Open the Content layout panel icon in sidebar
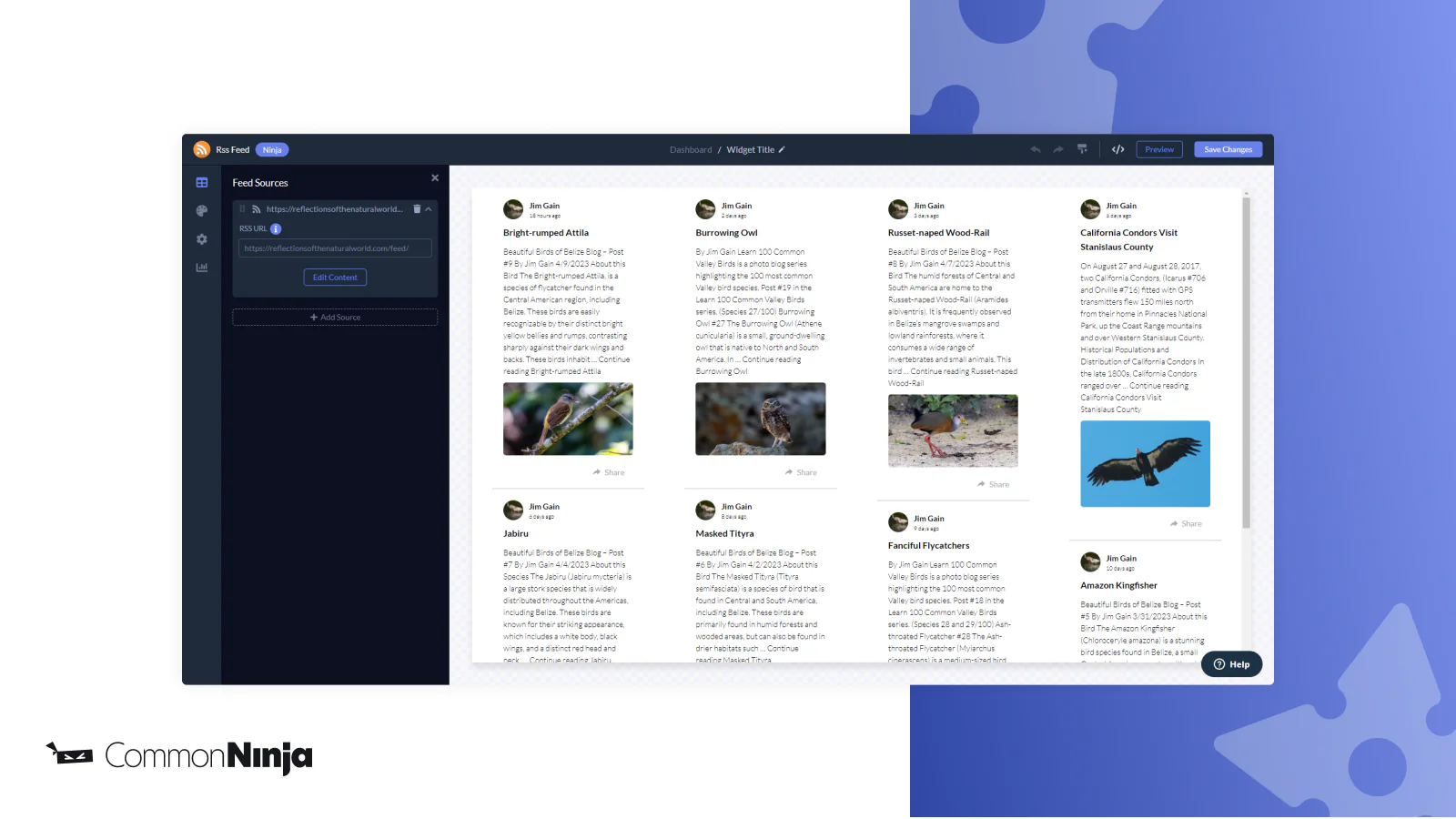1456x819 pixels. click(202, 183)
